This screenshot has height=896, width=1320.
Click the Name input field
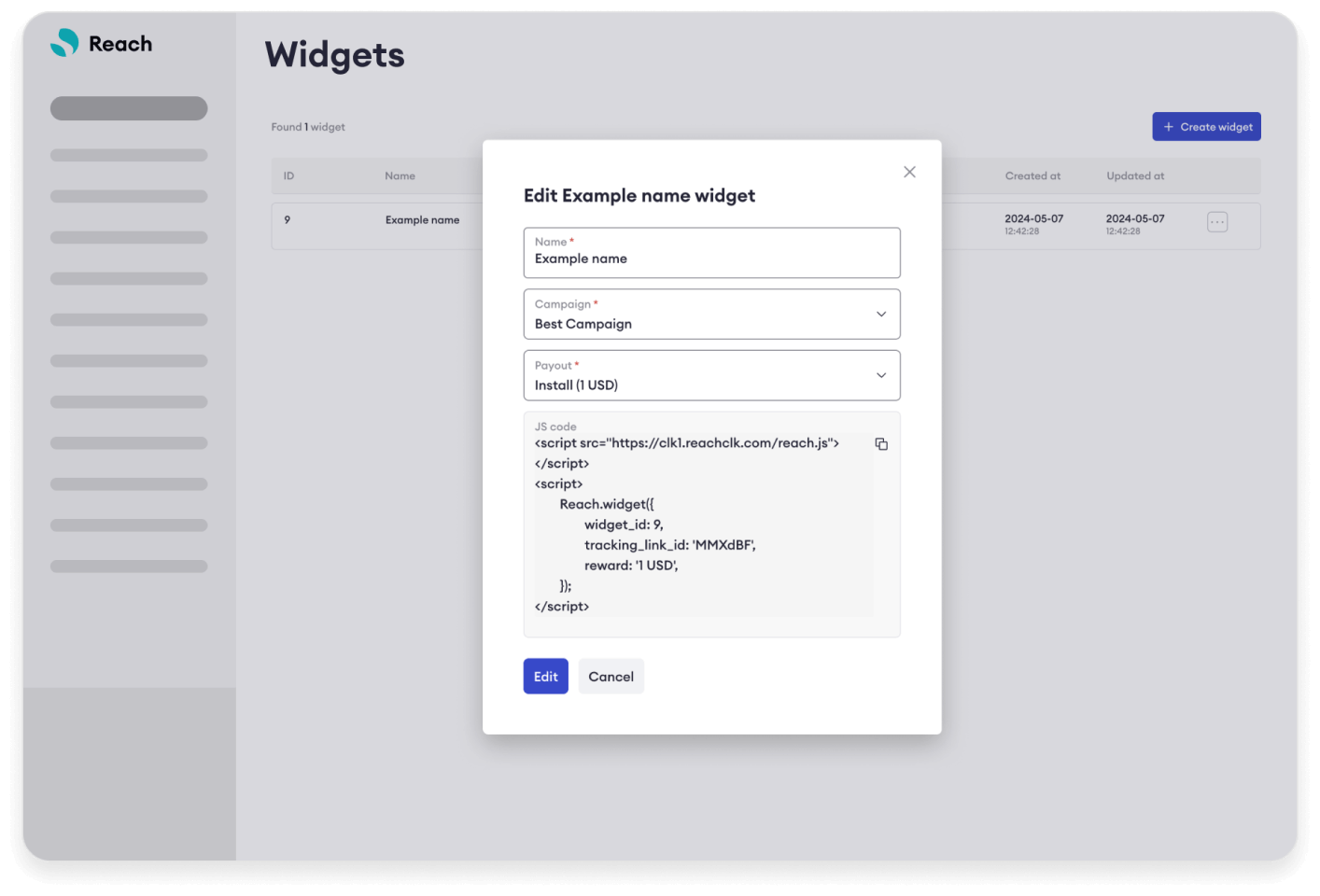coord(711,253)
